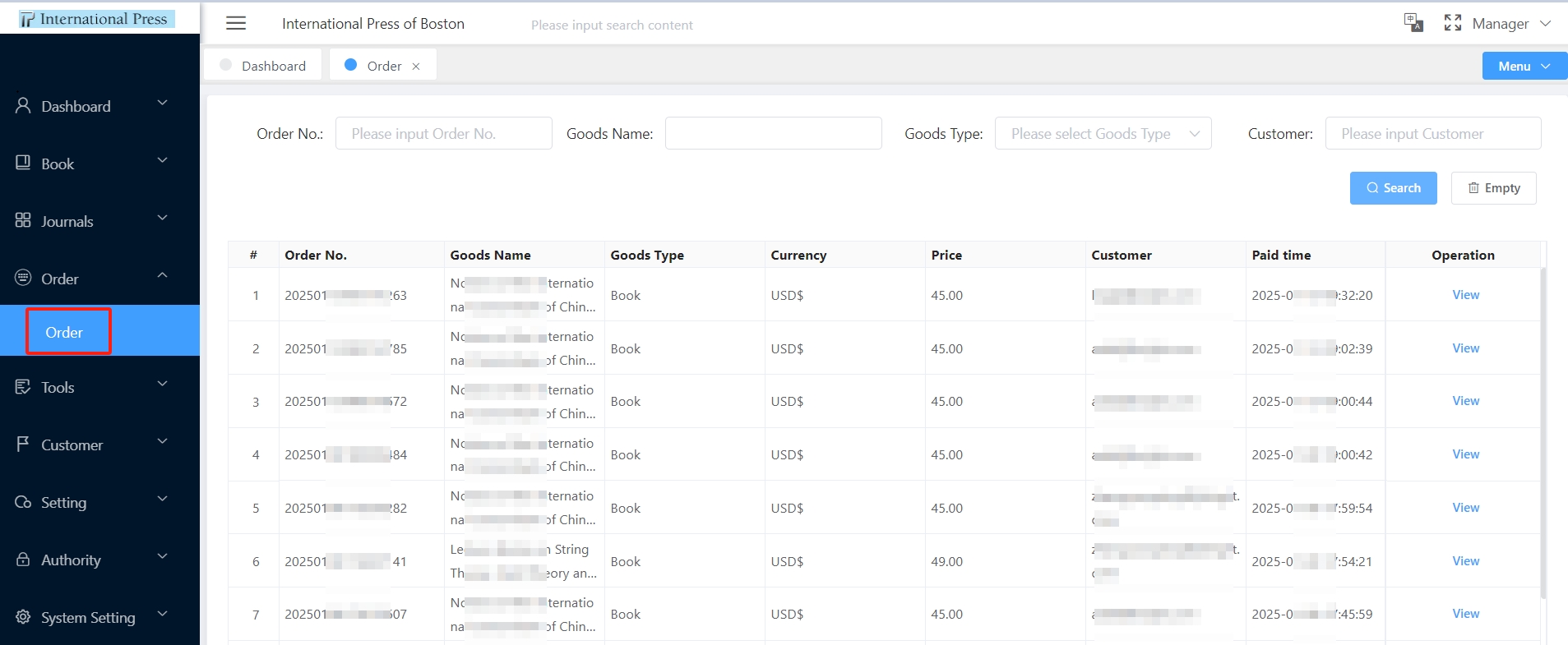Open the Manager user dropdown
Image resolution: width=1568 pixels, height=645 pixels.
click(1511, 24)
